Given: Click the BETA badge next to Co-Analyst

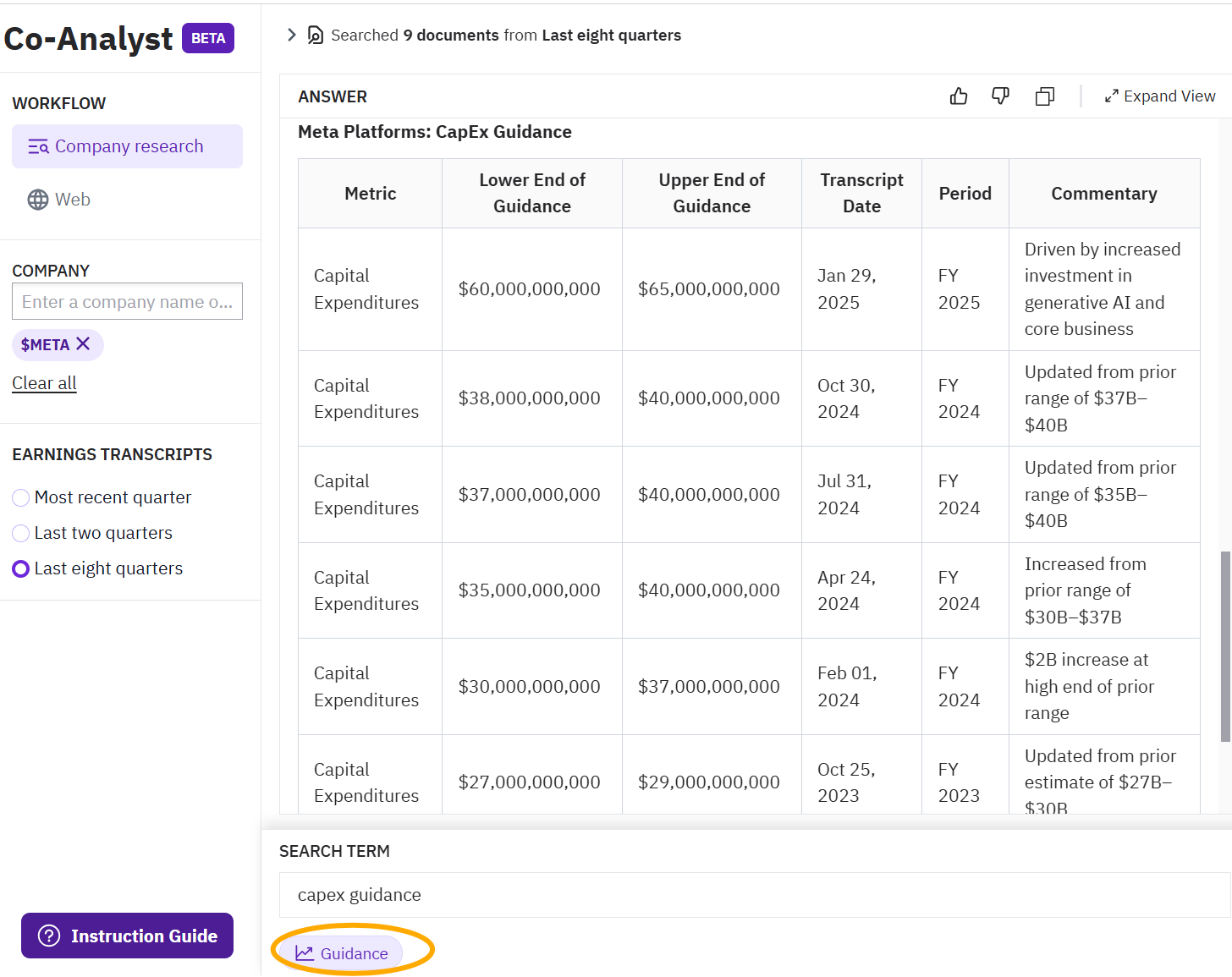Looking at the screenshot, I should point(208,38).
